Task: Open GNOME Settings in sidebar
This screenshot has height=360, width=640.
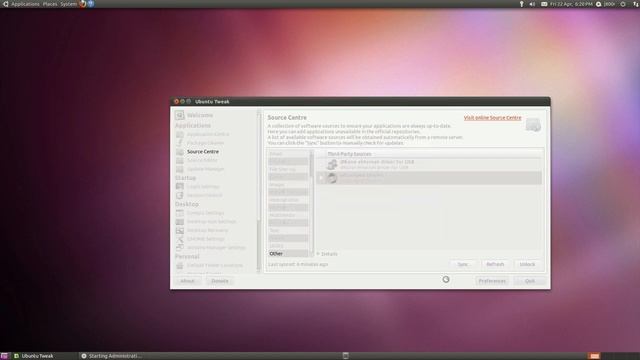Action: [x=206, y=239]
